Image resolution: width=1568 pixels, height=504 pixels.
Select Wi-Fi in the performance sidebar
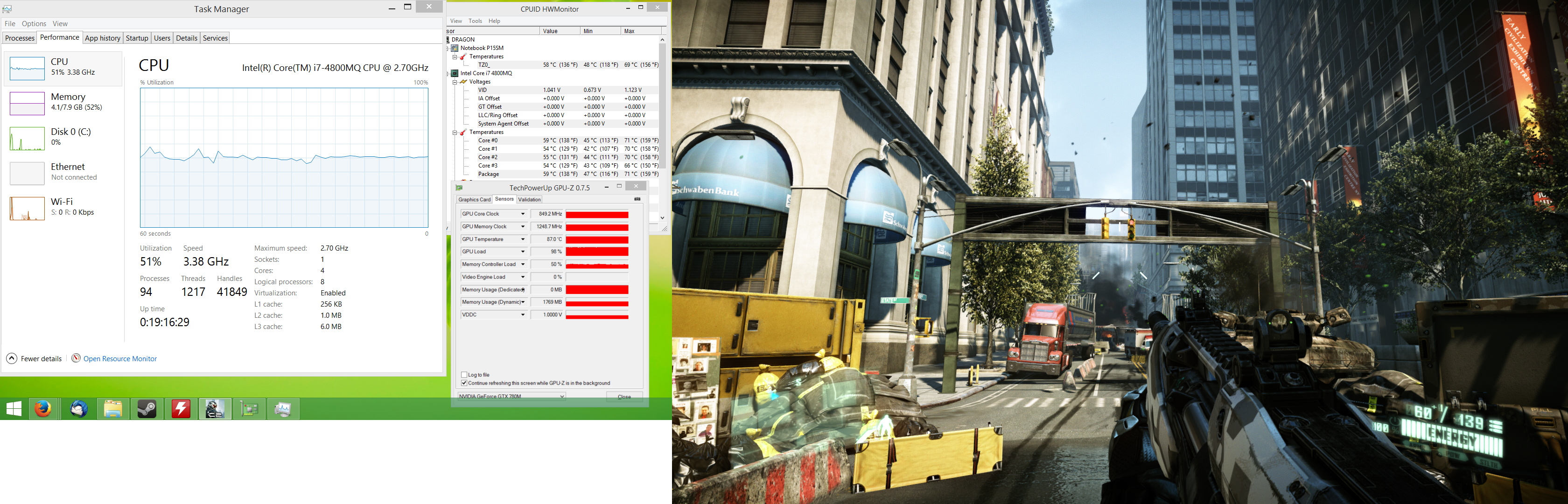(63, 208)
